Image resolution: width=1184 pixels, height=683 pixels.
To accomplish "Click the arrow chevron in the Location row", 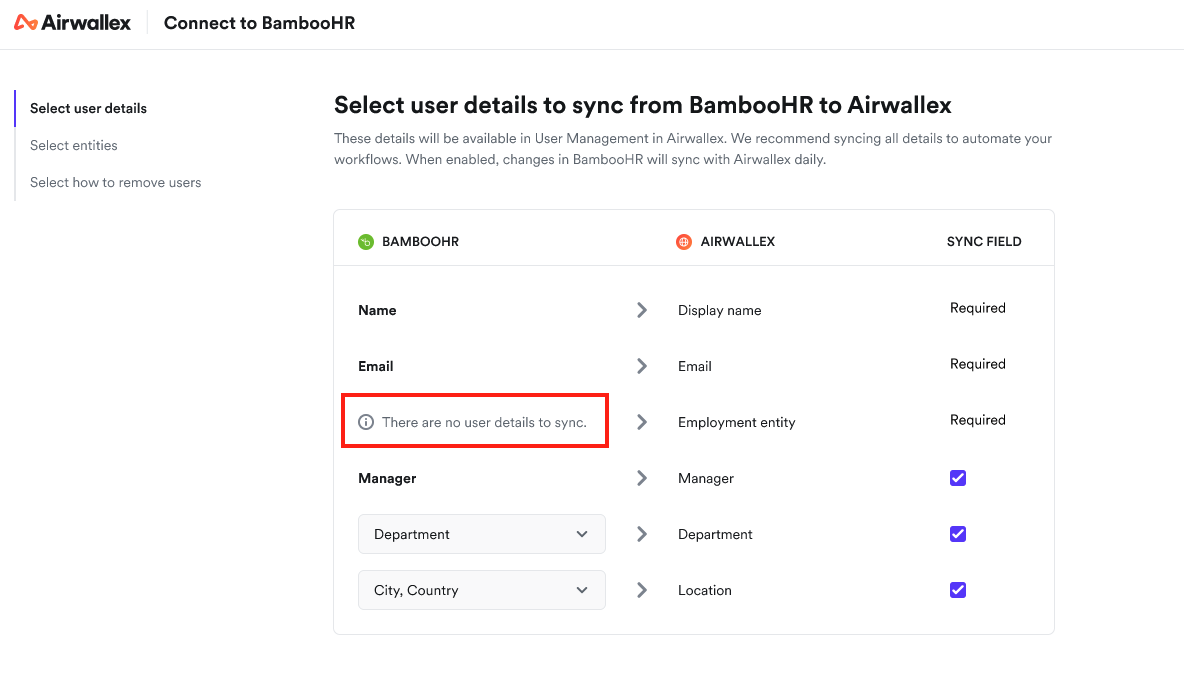I will tap(641, 590).
